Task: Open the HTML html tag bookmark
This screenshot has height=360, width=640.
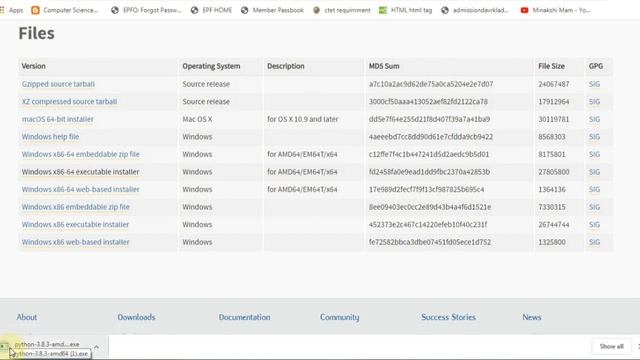Action: pos(405,10)
